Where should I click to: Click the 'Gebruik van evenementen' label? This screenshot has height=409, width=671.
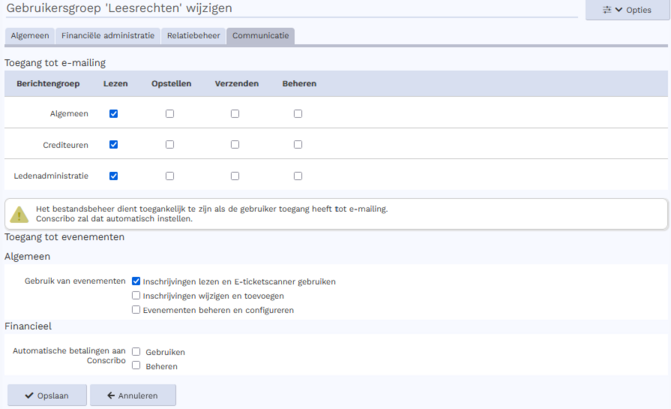click(x=75, y=281)
